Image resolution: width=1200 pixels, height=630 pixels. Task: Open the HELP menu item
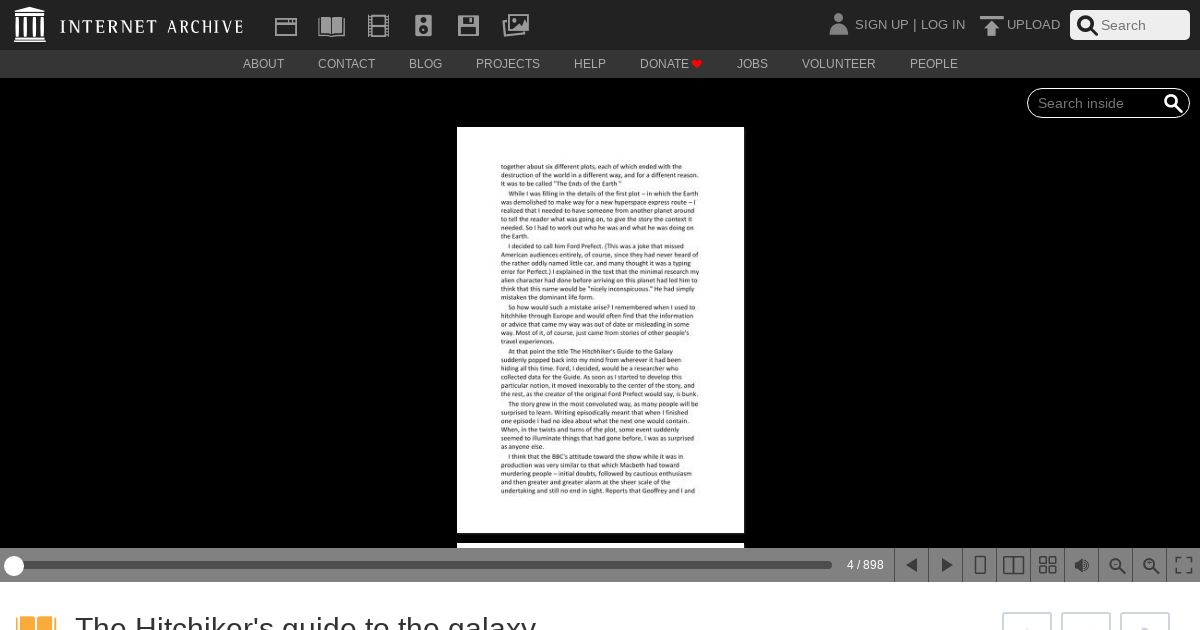590,64
